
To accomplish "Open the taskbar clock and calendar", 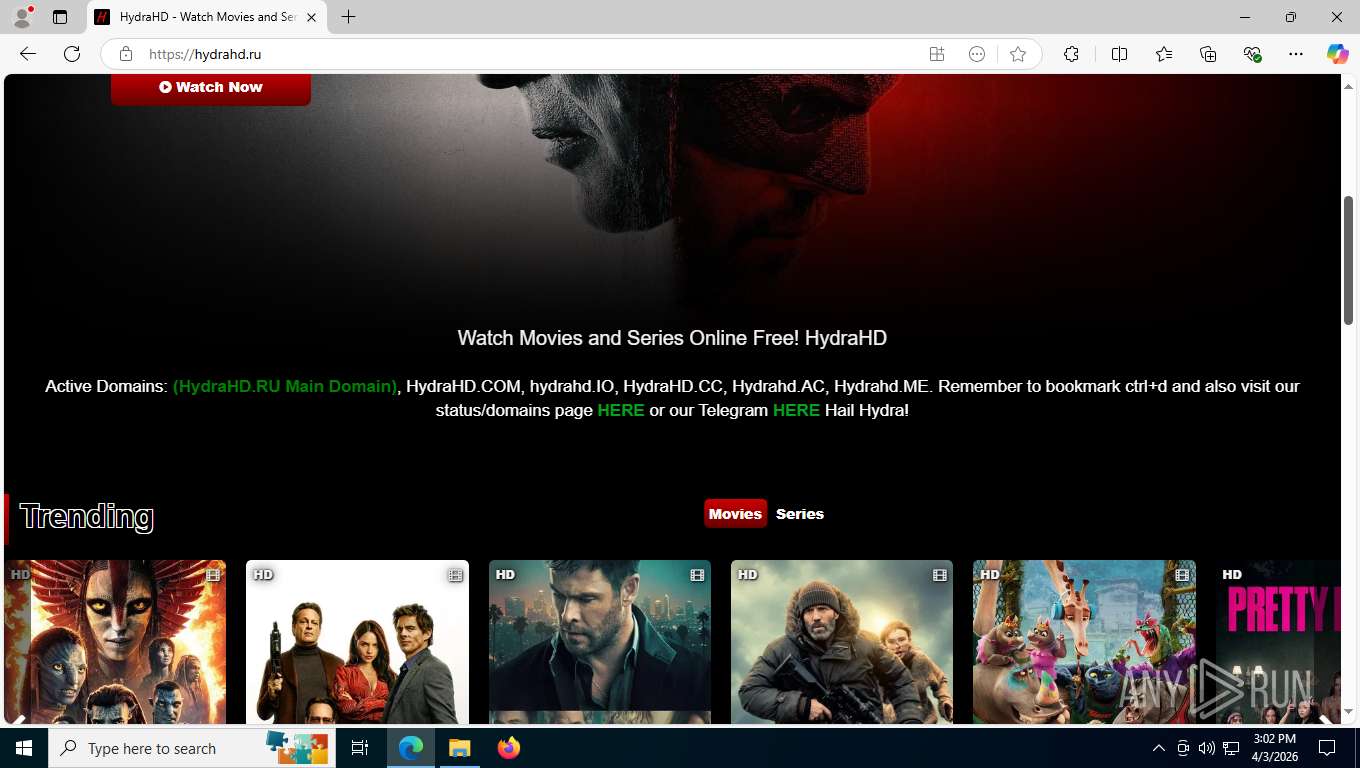I will point(1275,748).
